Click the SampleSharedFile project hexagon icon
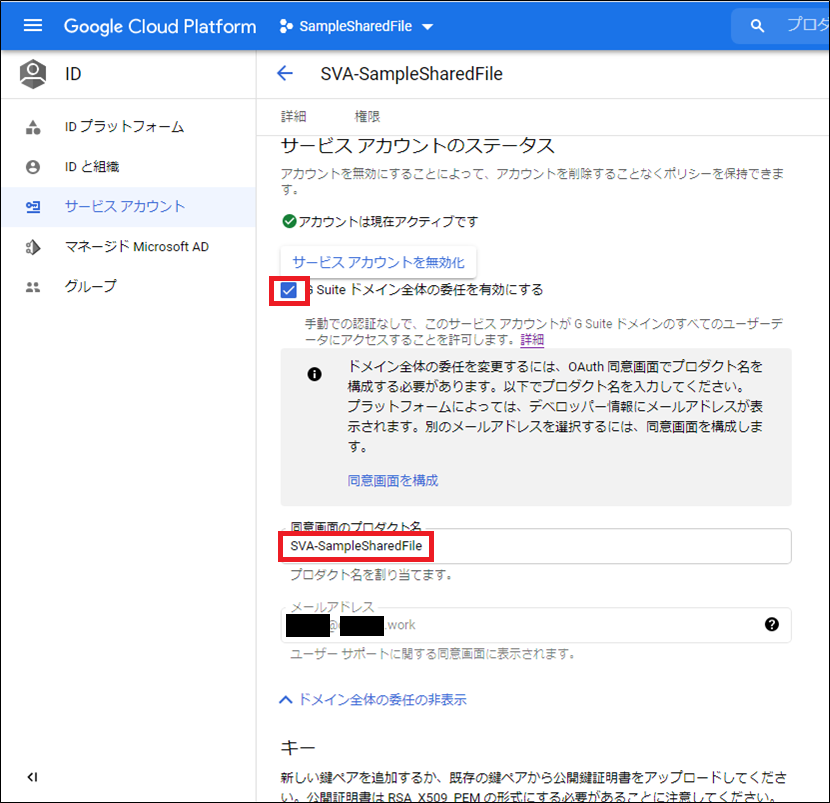The width and height of the screenshot is (830, 803). tap(286, 26)
